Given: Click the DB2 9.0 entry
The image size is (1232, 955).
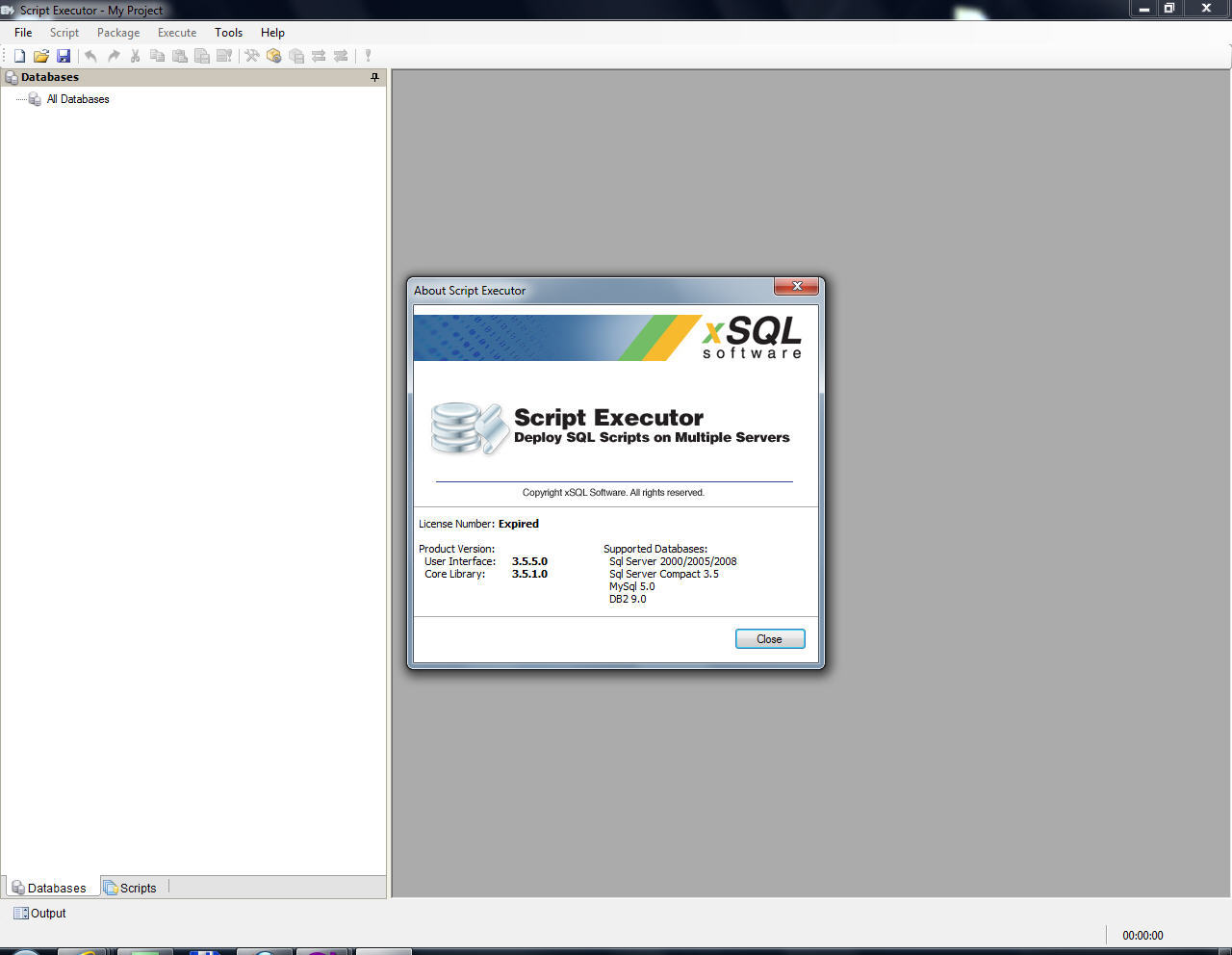Looking at the screenshot, I should click(x=628, y=599).
